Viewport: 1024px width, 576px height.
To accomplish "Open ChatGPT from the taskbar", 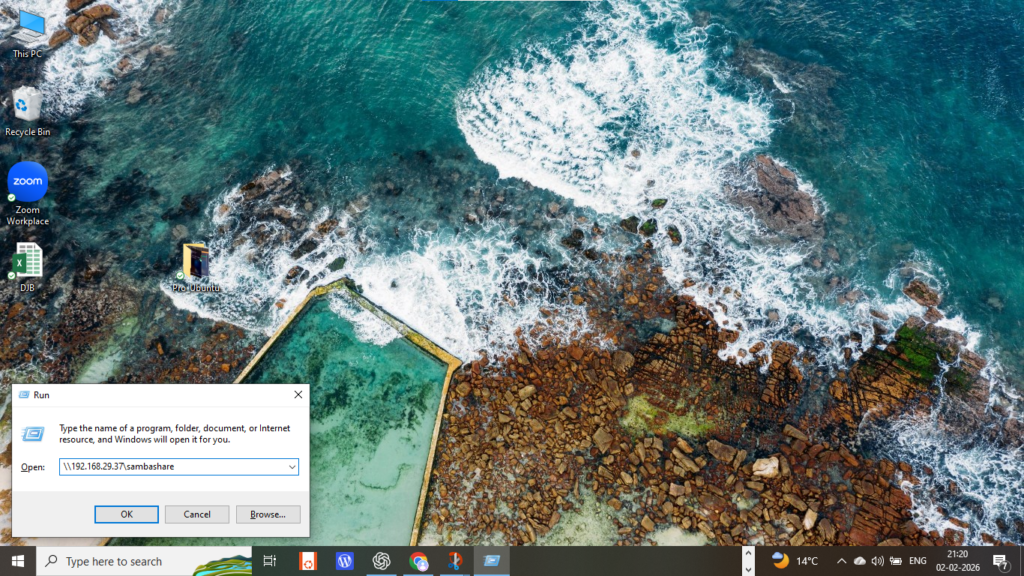I will 381,561.
